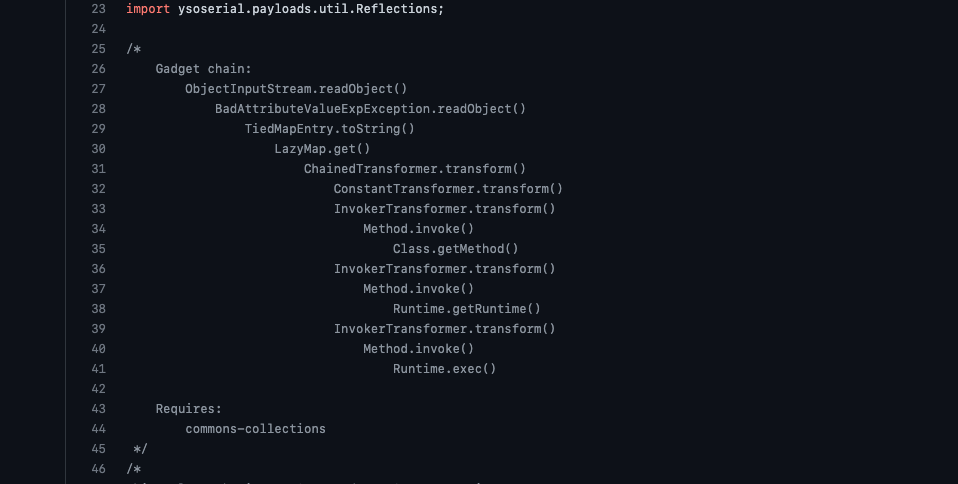Select line number 25 in the gutter
Screen dimensions: 958x484
coord(98,49)
